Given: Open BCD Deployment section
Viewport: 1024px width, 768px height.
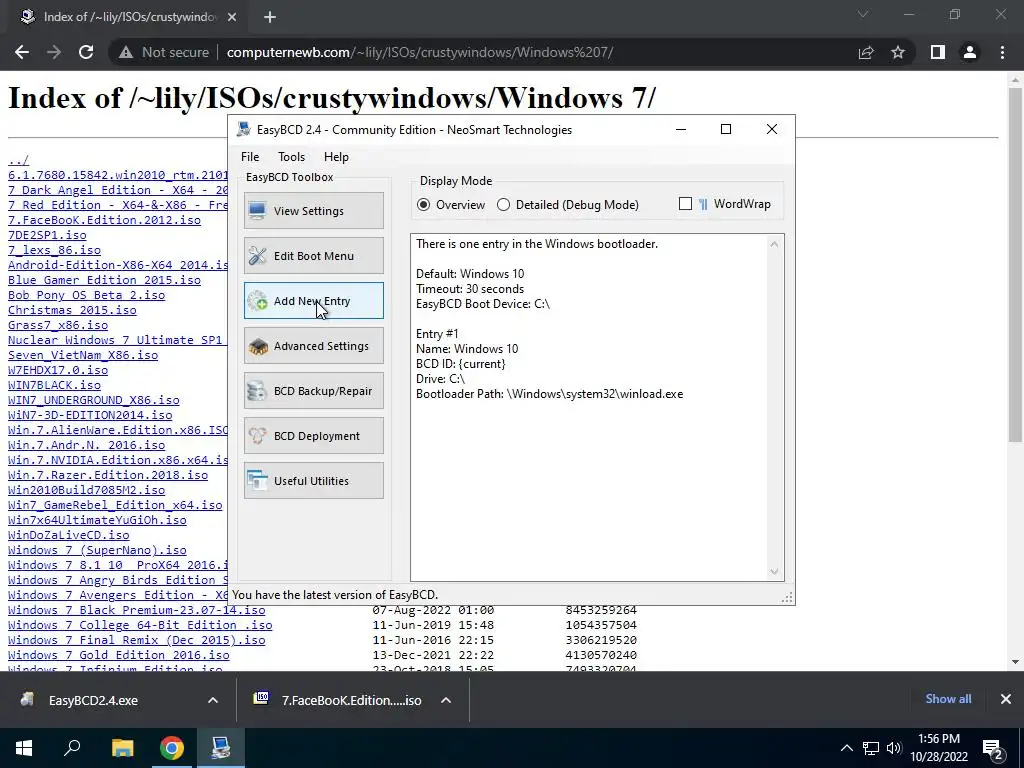Looking at the screenshot, I should click(x=313, y=436).
